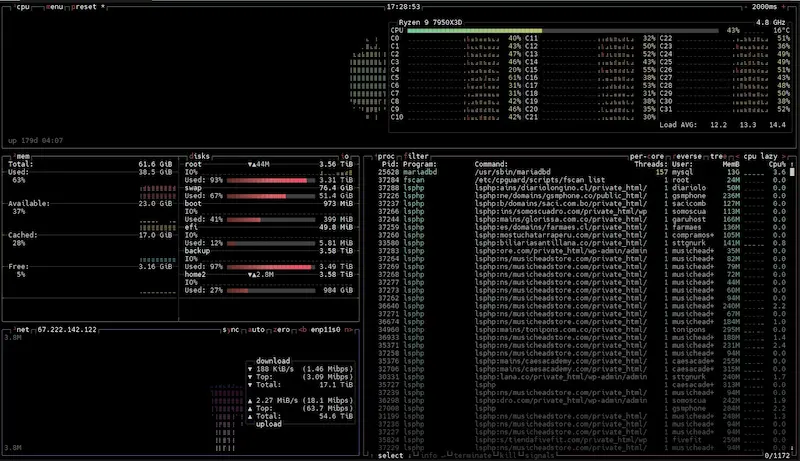Toggle the net box label

pos(21,329)
